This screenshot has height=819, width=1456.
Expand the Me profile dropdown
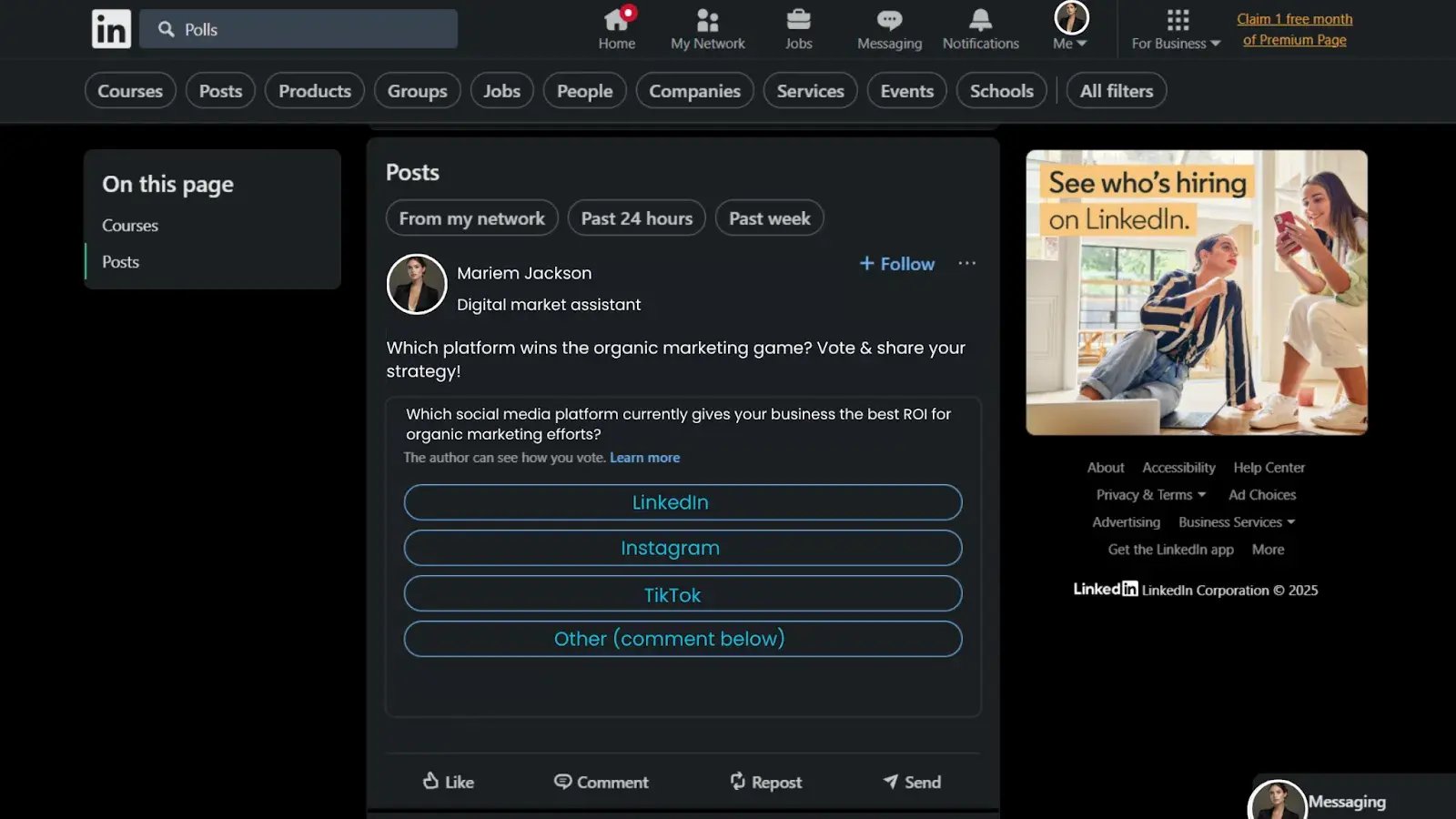(1070, 43)
